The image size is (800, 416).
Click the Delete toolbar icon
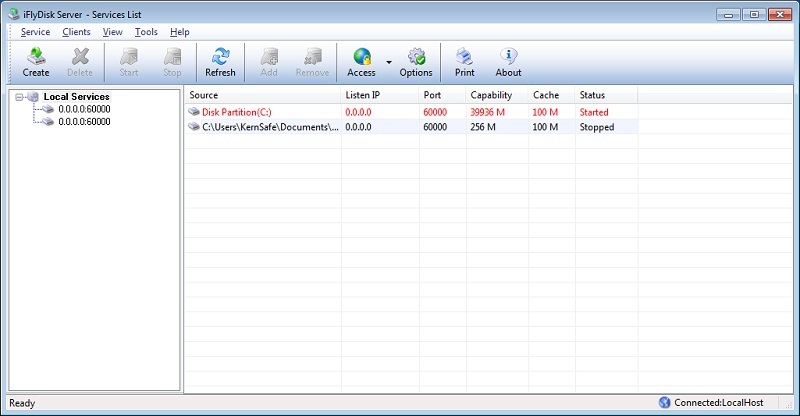click(x=80, y=62)
